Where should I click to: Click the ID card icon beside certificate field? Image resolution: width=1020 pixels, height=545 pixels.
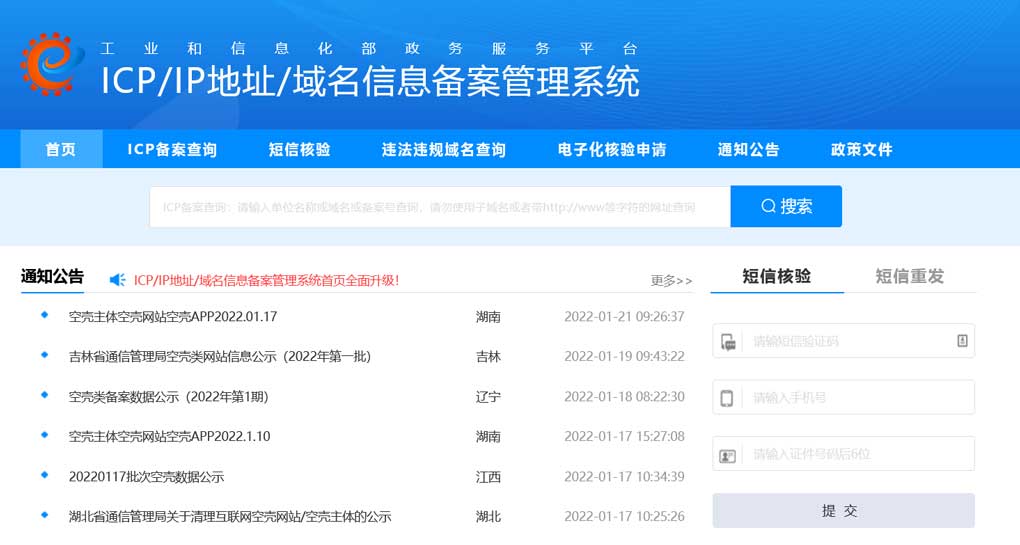(727, 455)
